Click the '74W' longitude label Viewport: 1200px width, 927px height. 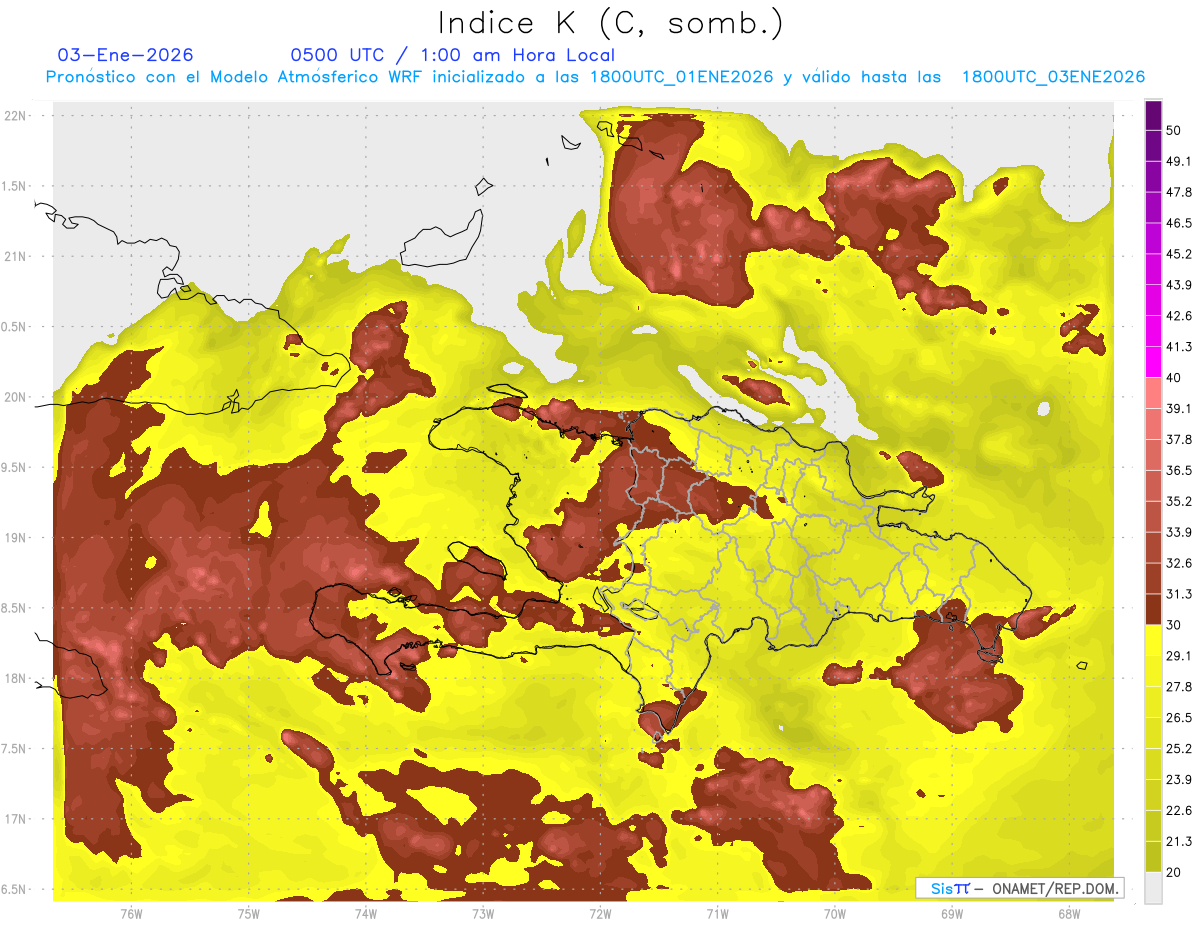coord(365,913)
